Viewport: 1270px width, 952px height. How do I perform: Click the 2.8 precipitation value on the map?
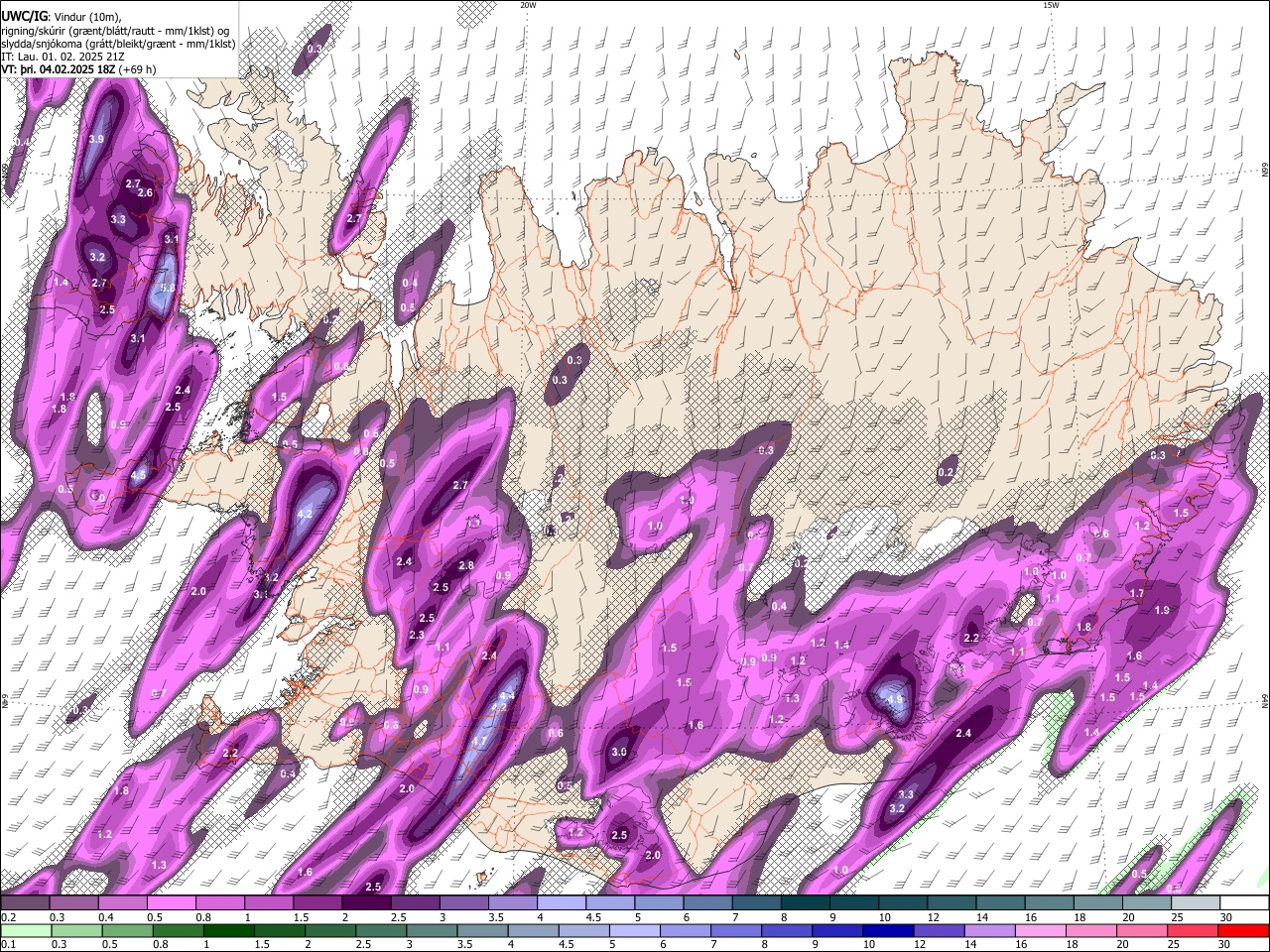click(466, 565)
